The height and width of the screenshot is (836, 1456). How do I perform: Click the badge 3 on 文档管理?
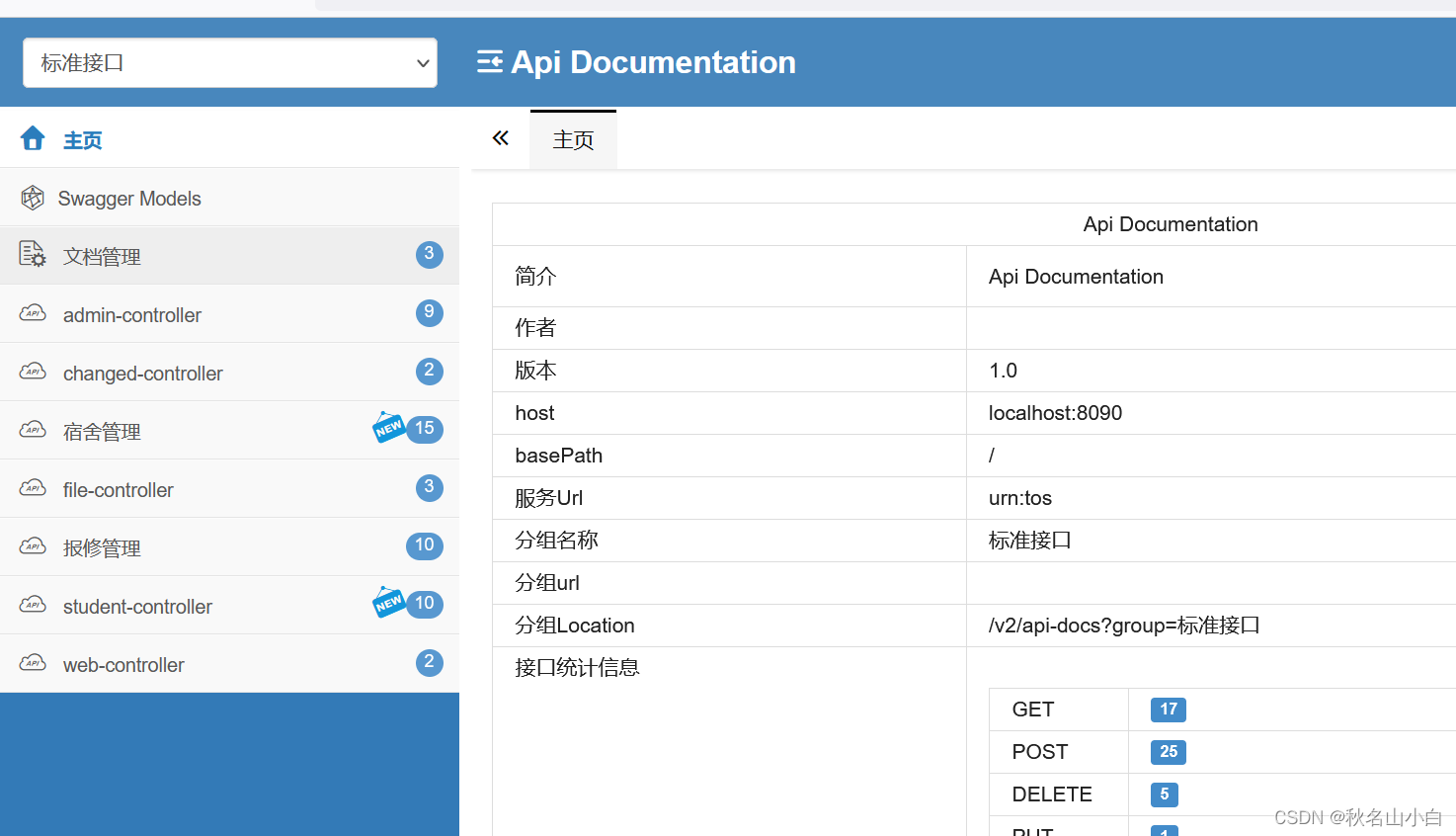pyautogui.click(x=429, y=254)
